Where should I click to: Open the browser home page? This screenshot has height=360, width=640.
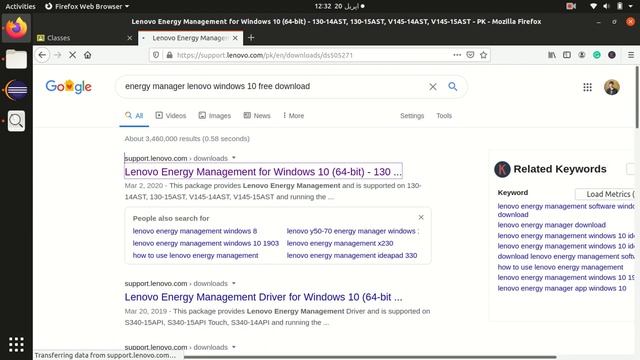pyautogui.click(x=88, y=55)
